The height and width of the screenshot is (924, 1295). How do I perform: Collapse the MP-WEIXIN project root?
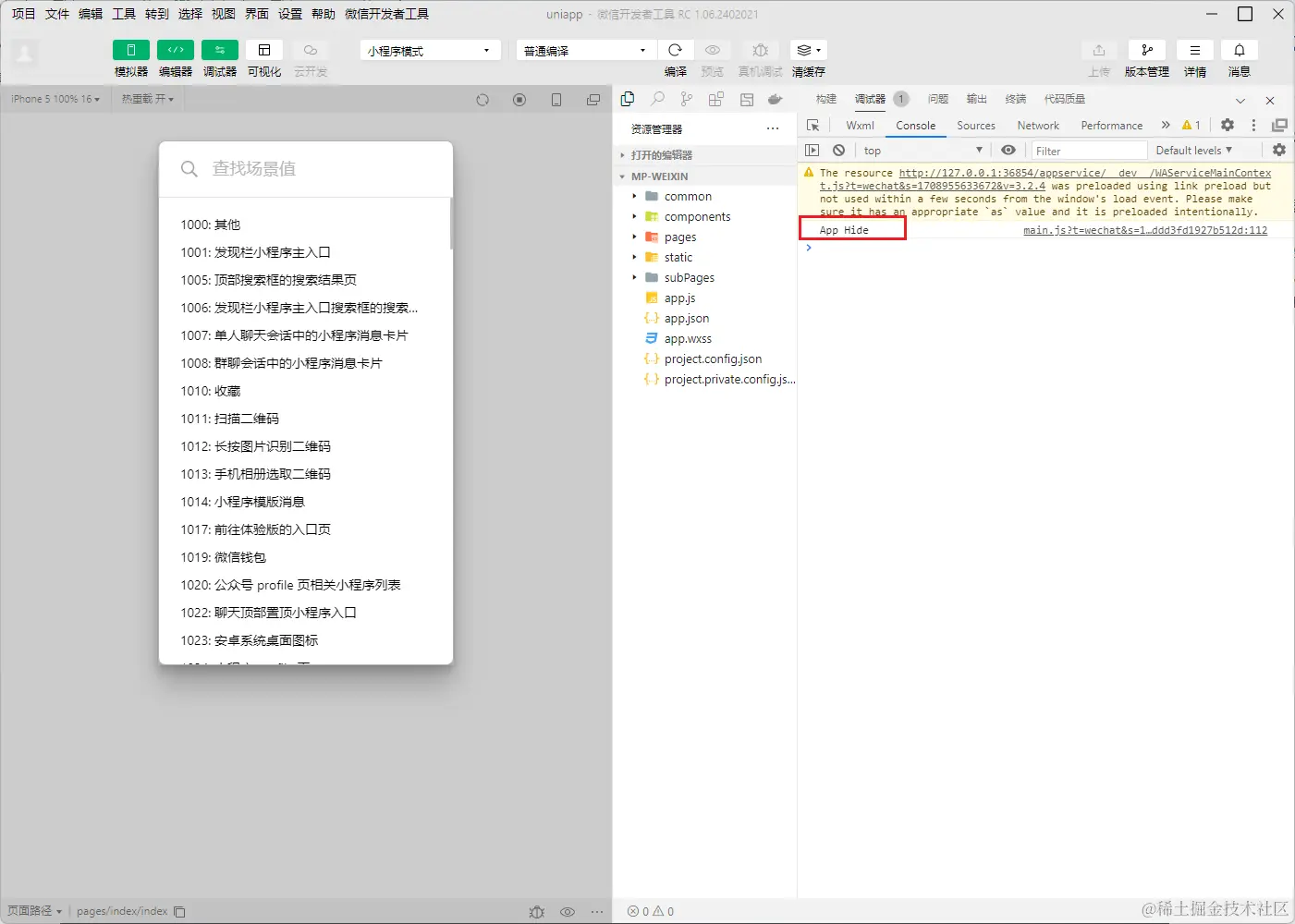pos(704,176)
